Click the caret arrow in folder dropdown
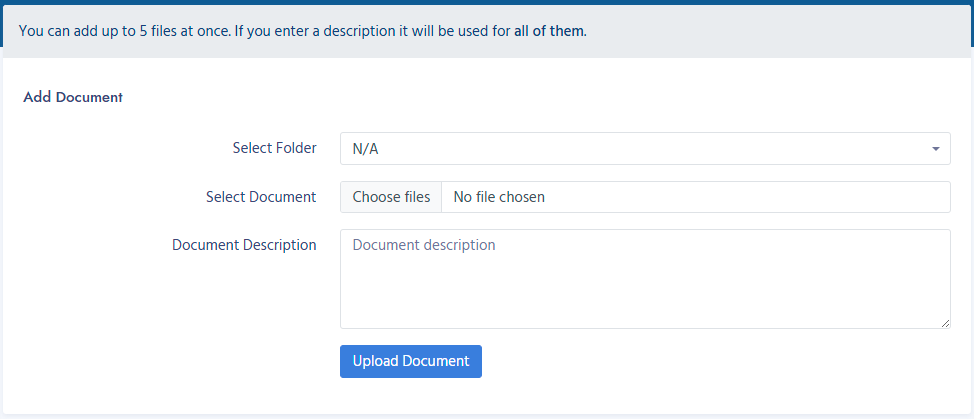This screenshot has width=974, height=419. [x=935, y=149]
